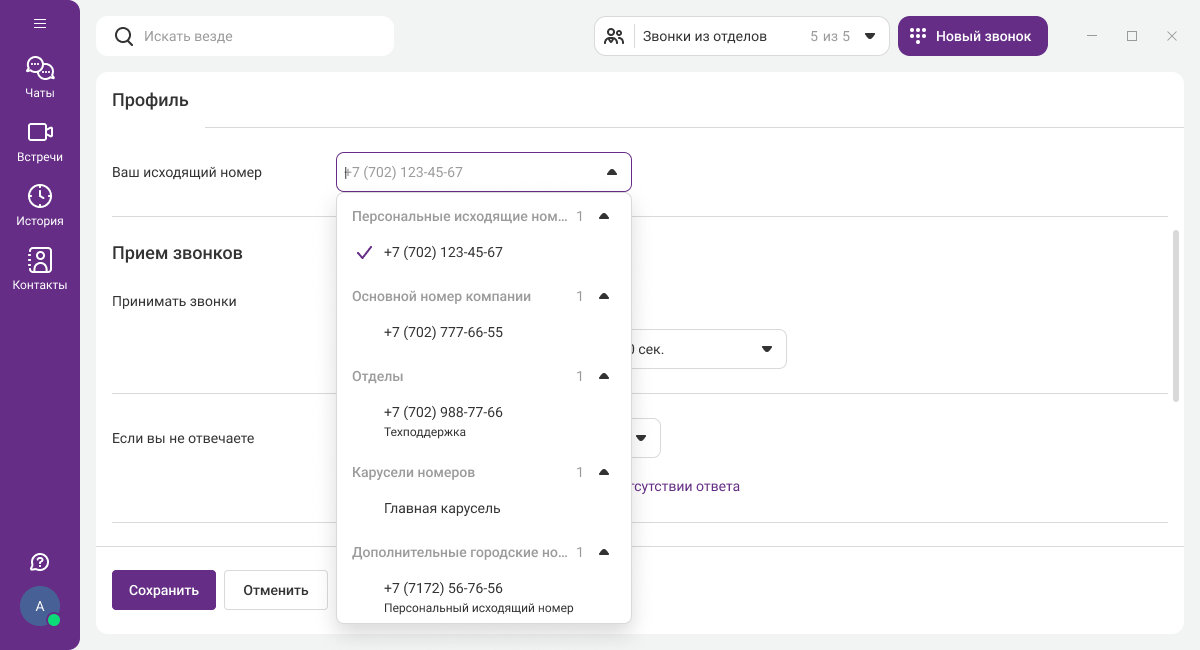This screenshot has height=650, width=1200.
Task: Open the Chats section in sidebar
Action: point(40,78)
